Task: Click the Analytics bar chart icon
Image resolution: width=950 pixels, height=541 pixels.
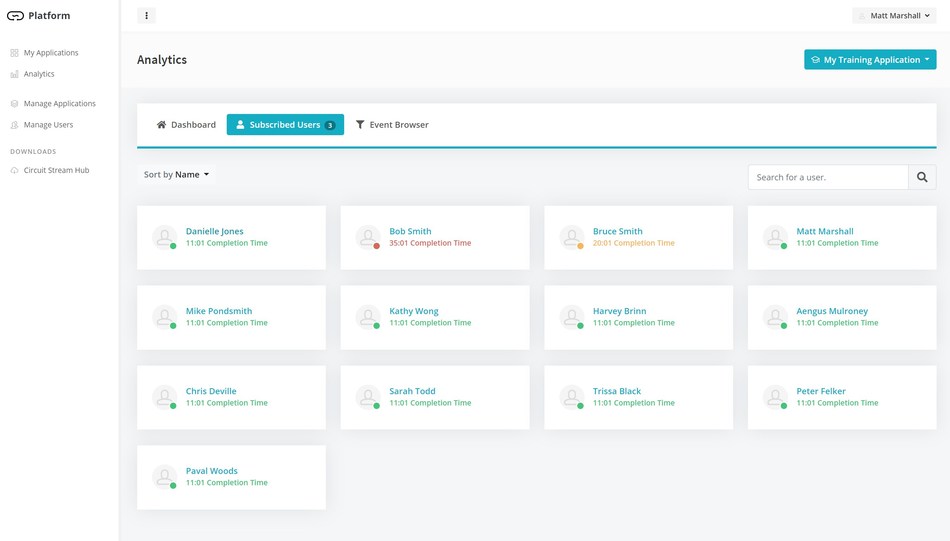Action: coord(14,74)
